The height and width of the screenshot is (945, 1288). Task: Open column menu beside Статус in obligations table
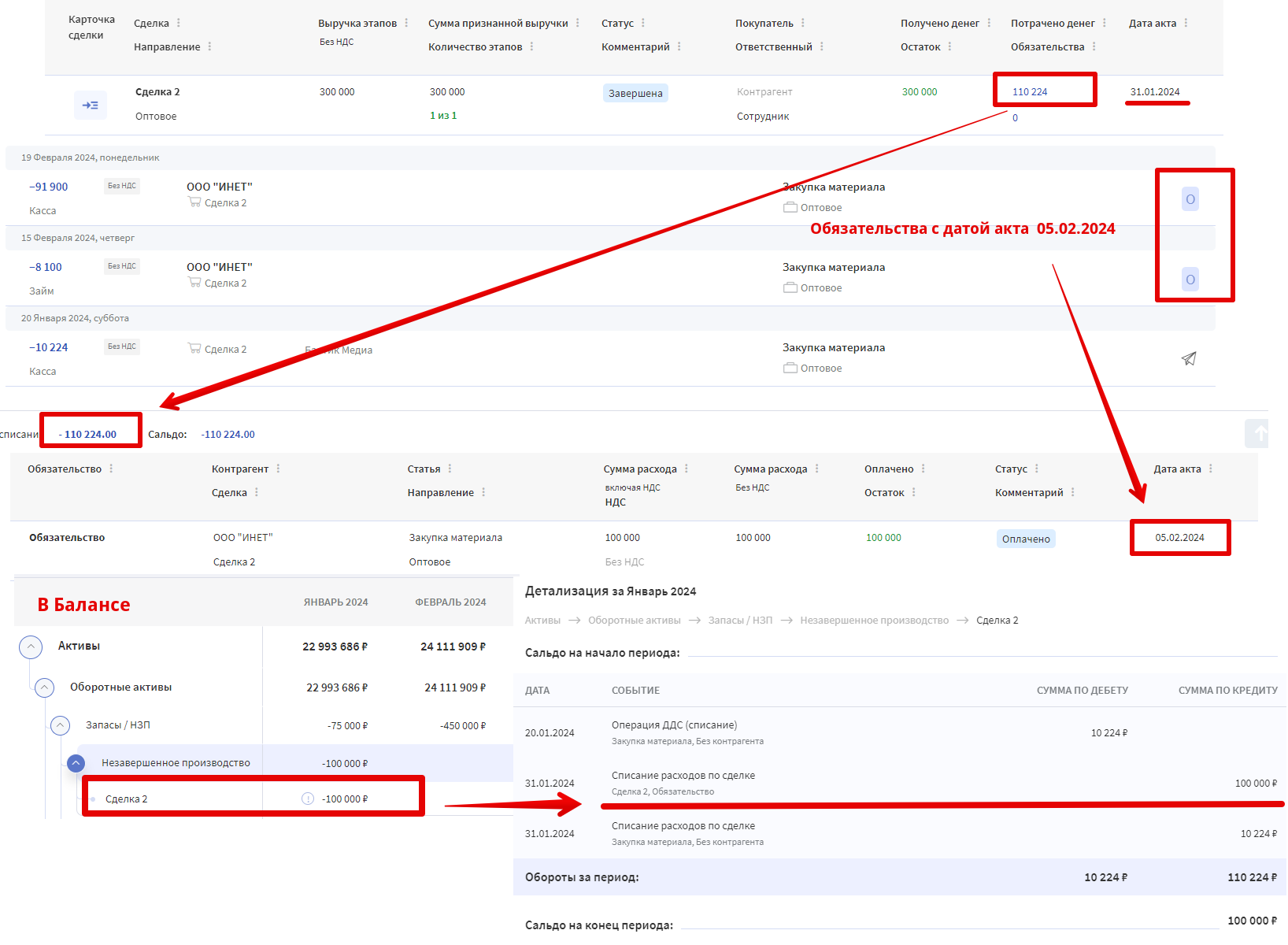(x=1037, y=469)
